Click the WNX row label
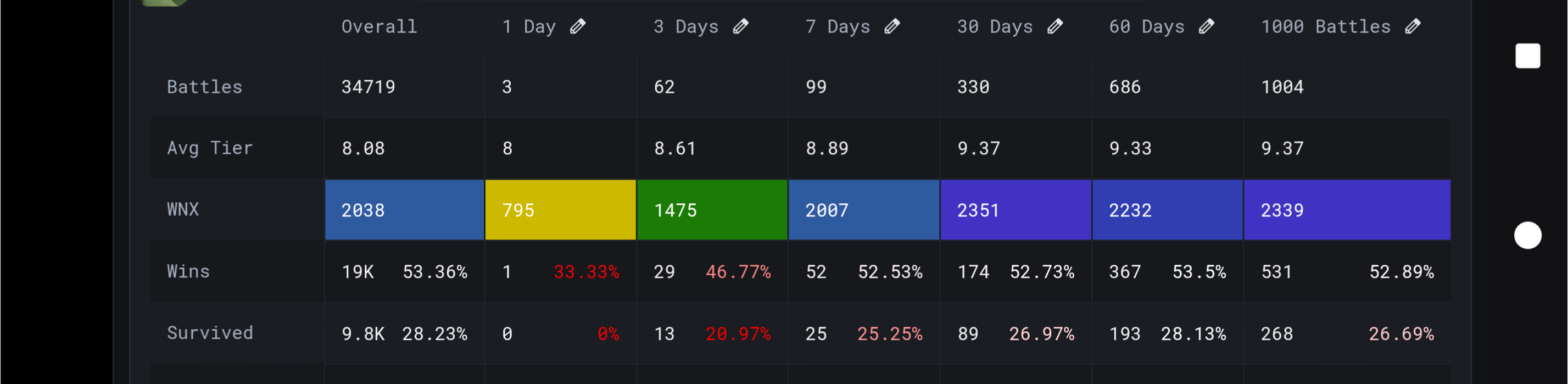Image resolution: width=1568 pixels, height=384 pixels. click(182, 209)
